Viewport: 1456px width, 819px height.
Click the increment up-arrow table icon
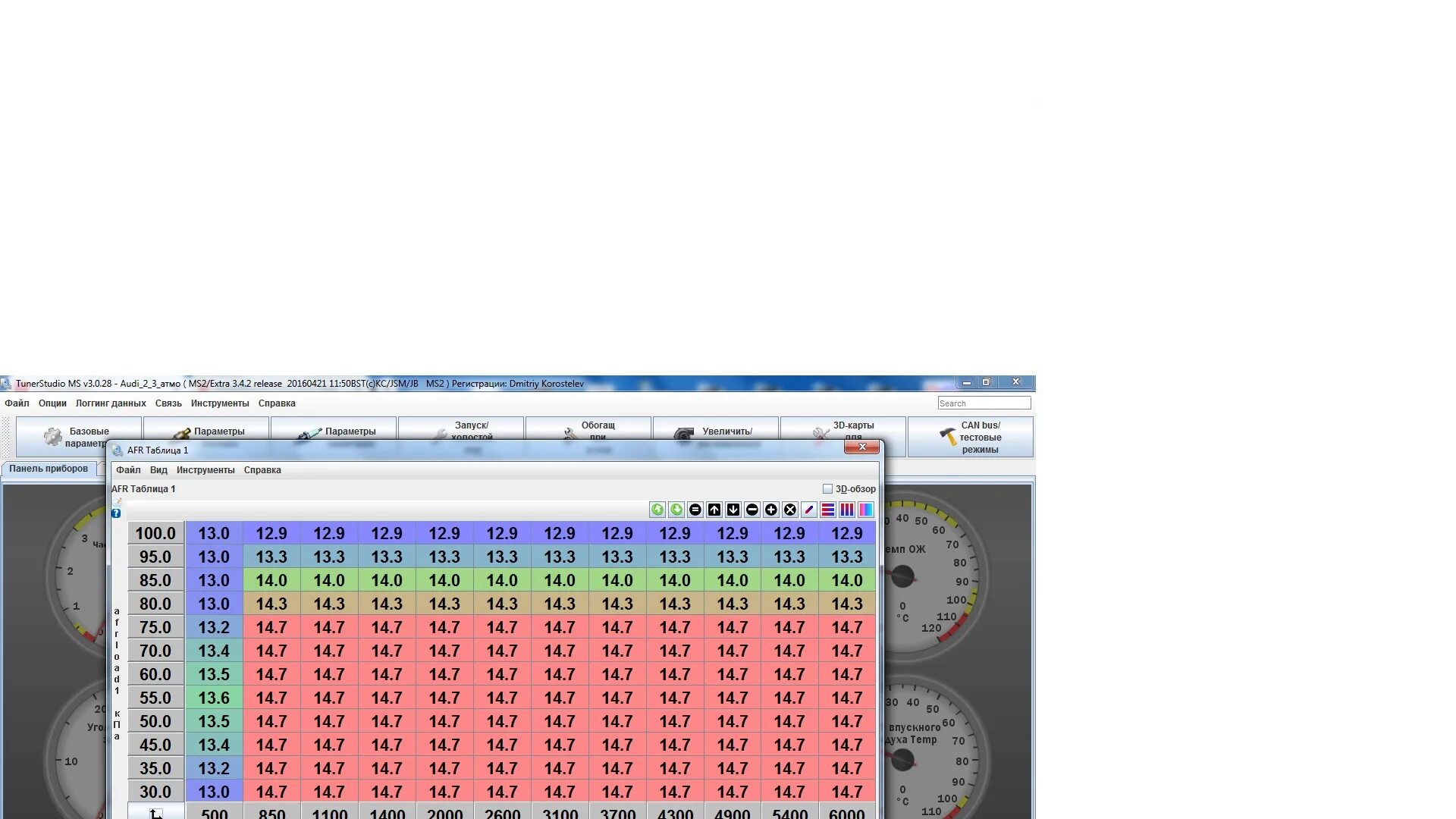tap(714, 510)
